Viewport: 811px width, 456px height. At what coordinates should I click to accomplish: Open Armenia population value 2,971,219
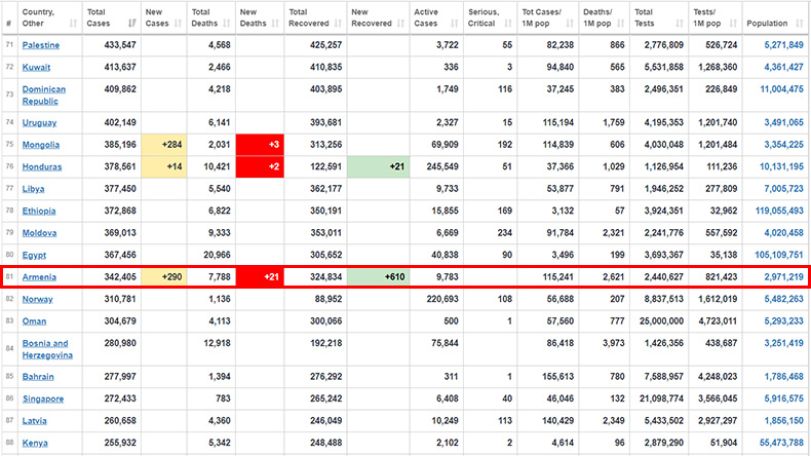784,277
